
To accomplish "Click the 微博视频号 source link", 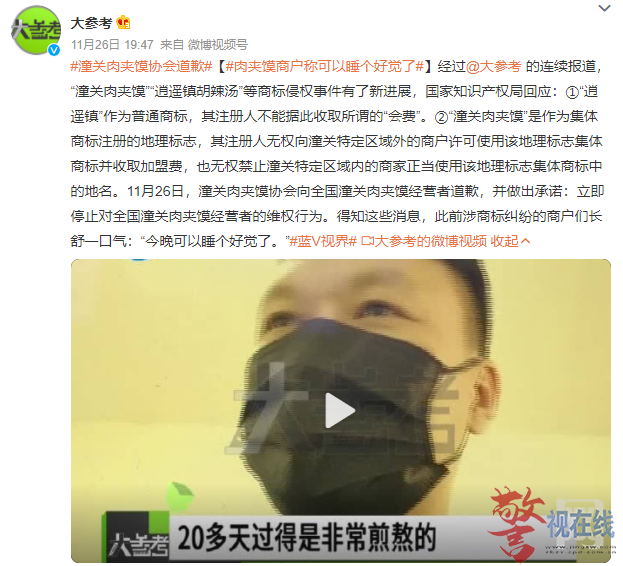I will click(x=217, y=44).
